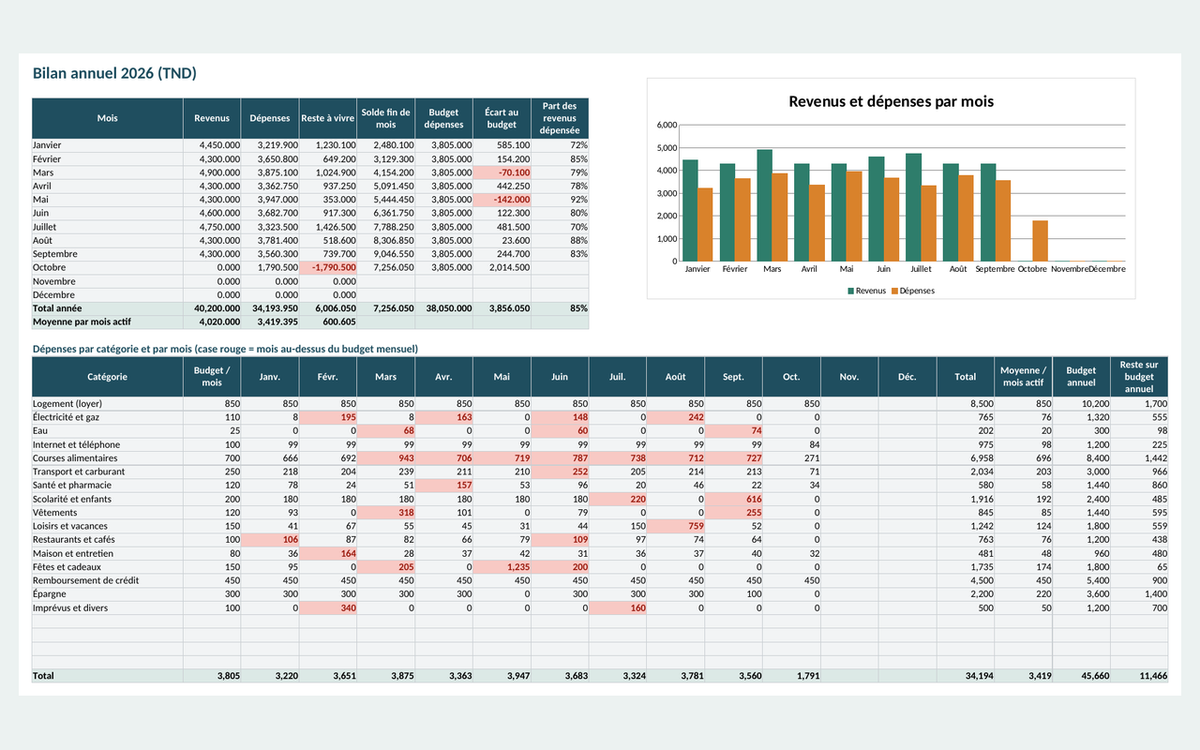Select the total revenus cell 40,200.000

click(x=213, y=309)
